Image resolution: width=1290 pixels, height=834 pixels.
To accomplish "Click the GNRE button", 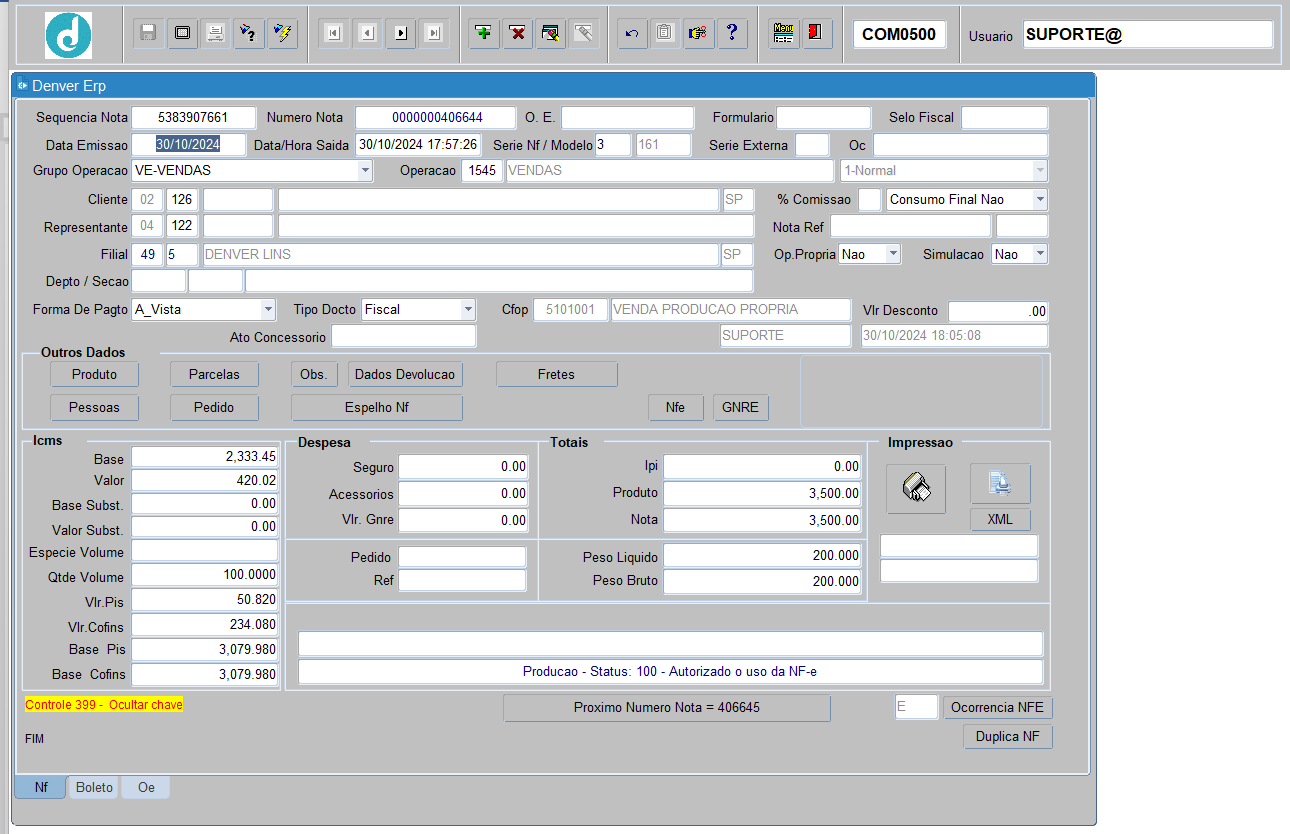I will point(741,407).
